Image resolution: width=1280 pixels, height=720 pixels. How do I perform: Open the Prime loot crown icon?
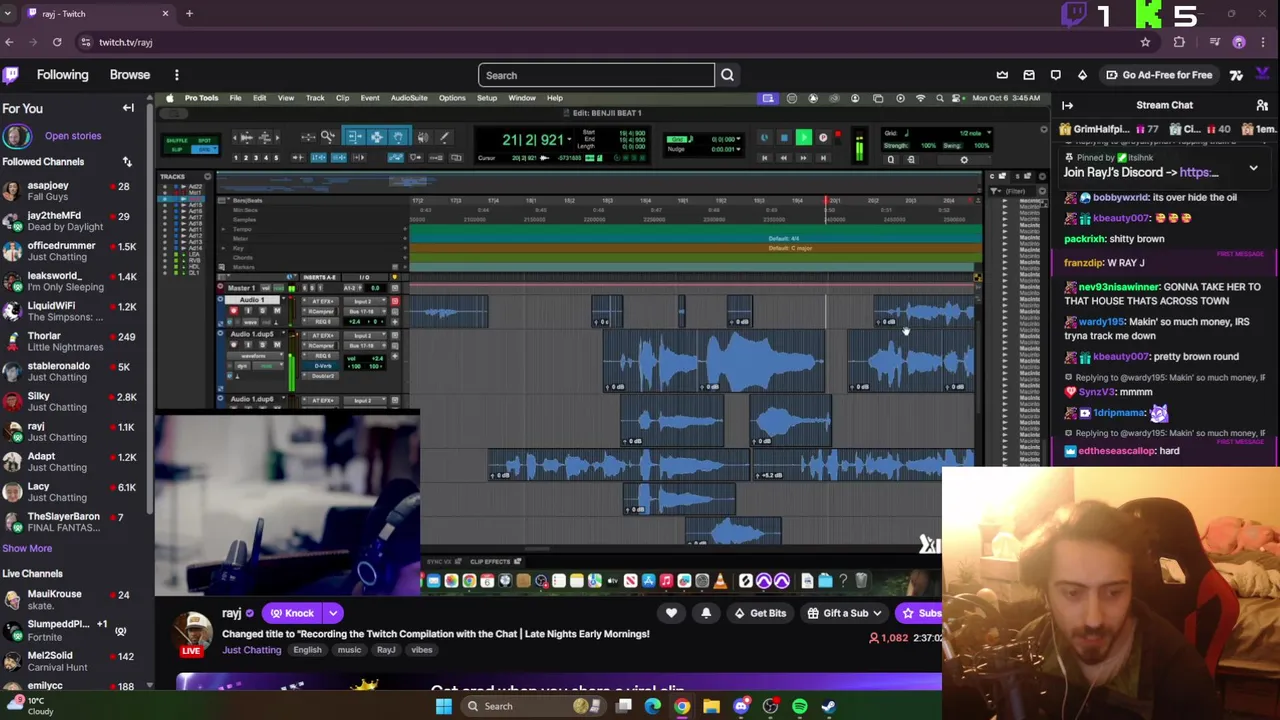1002,75
